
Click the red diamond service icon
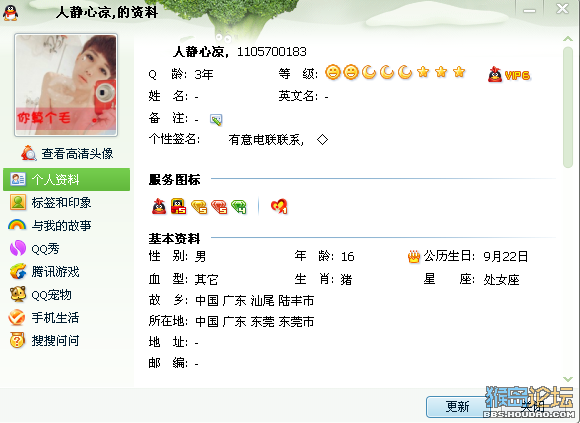(x=219, y=207)
